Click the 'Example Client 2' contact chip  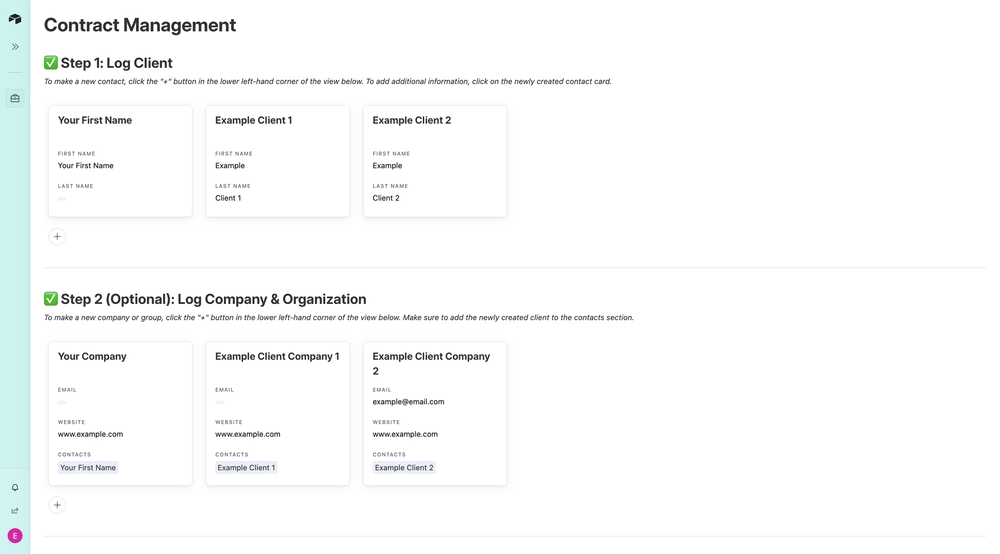point(404,467)
